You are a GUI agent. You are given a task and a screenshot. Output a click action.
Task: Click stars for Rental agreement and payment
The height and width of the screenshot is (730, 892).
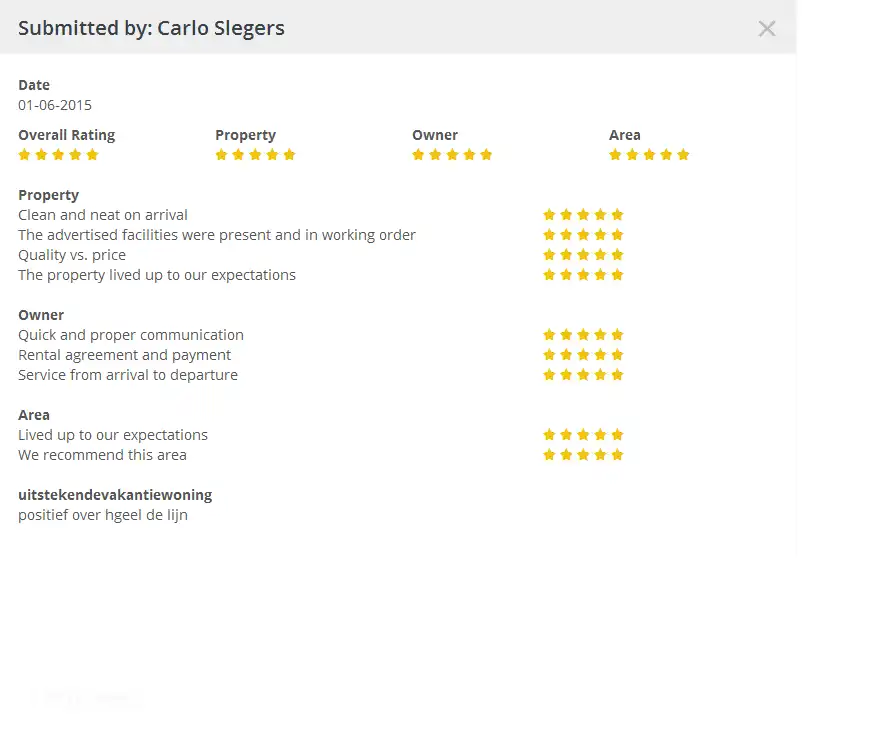pos(583,355)
